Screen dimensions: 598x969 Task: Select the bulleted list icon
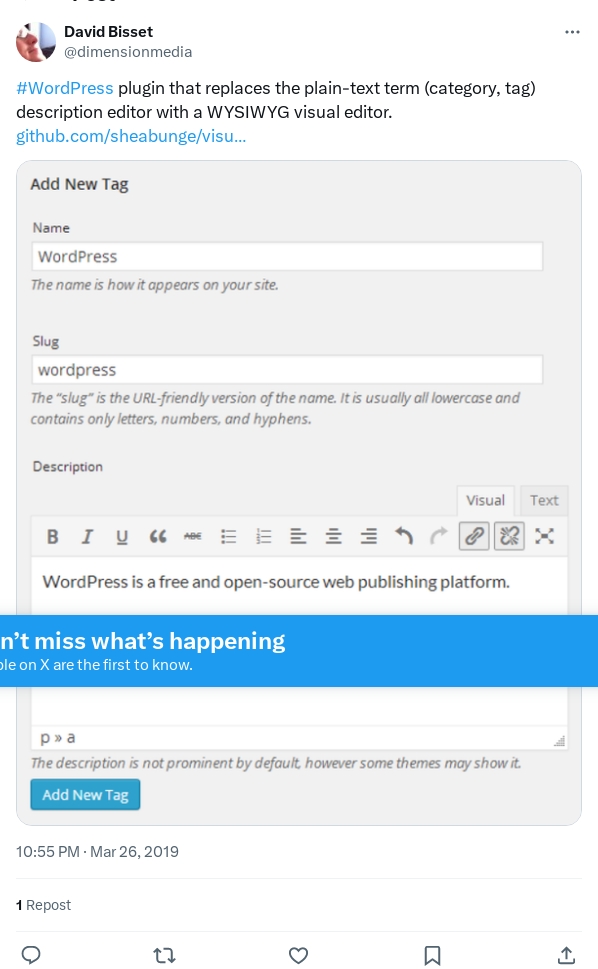pyautogui.click(x=229, y=536)
